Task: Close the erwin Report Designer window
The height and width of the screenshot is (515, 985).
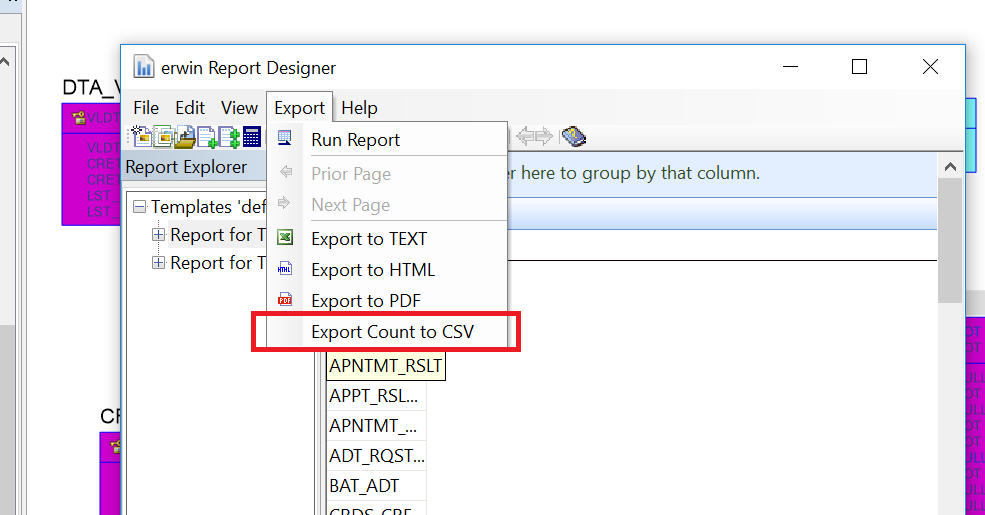Action: 930,67
